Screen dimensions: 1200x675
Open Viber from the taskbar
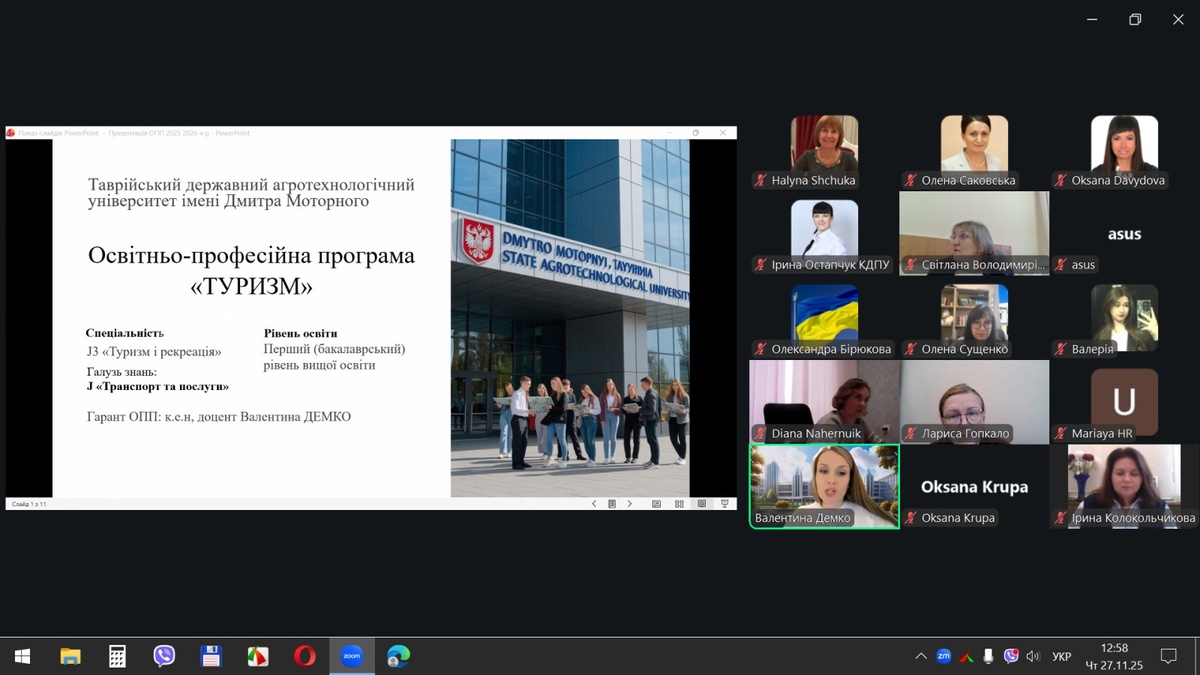pyautogui.click(x=164, y=656)
